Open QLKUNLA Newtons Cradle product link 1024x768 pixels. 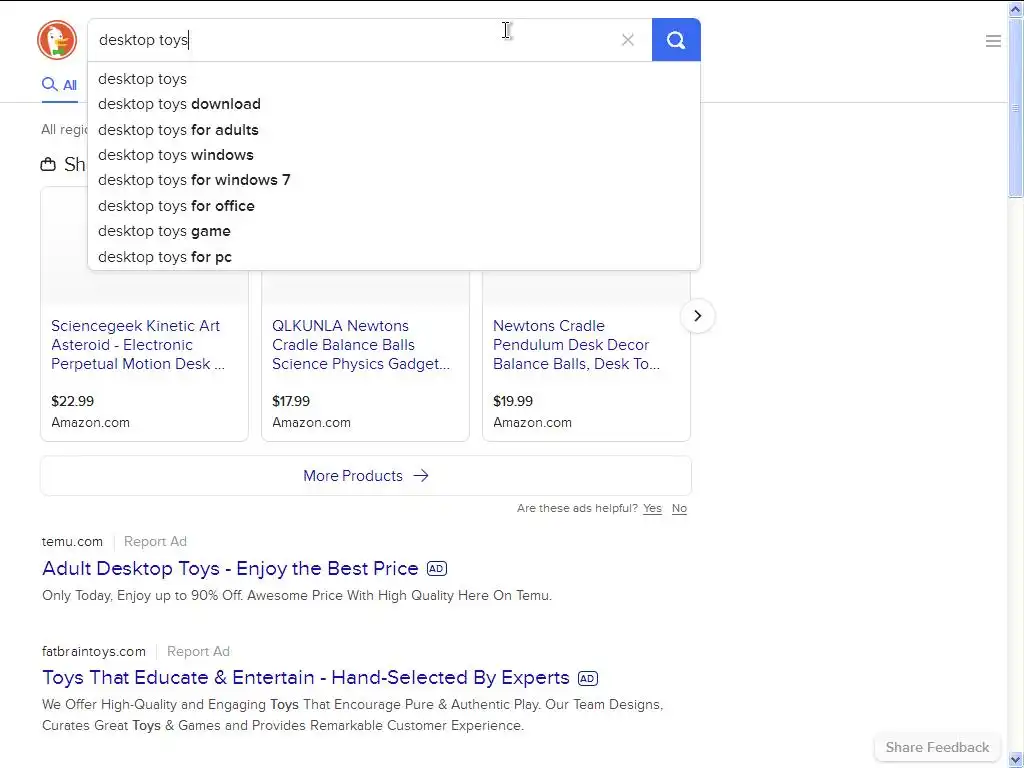(x=360, y=345)
